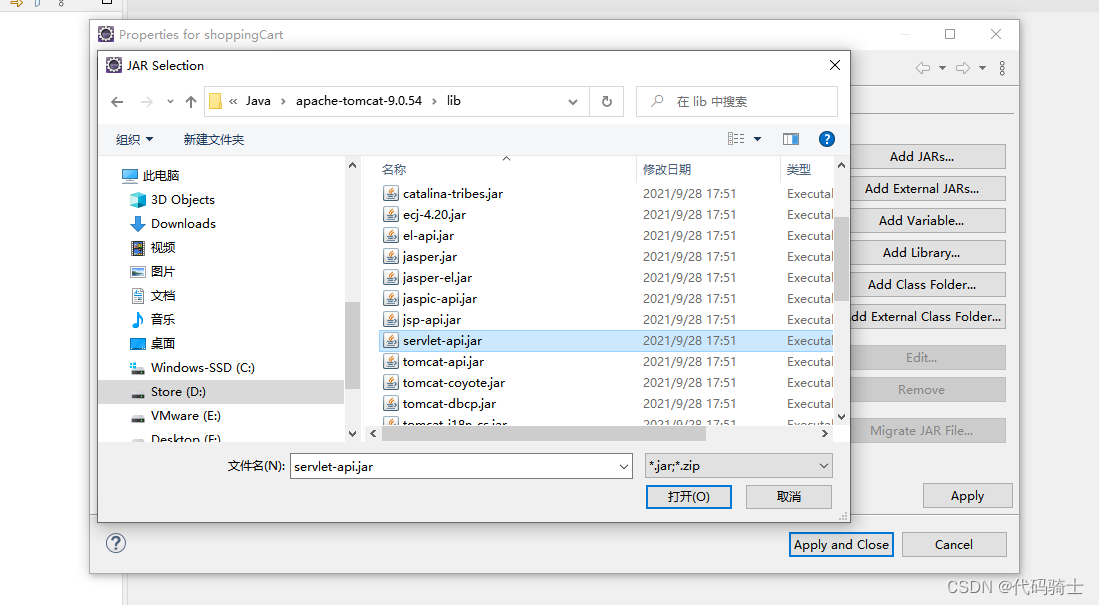
Task: Click the back navigation arrow
Action: [x=117, y=101]
